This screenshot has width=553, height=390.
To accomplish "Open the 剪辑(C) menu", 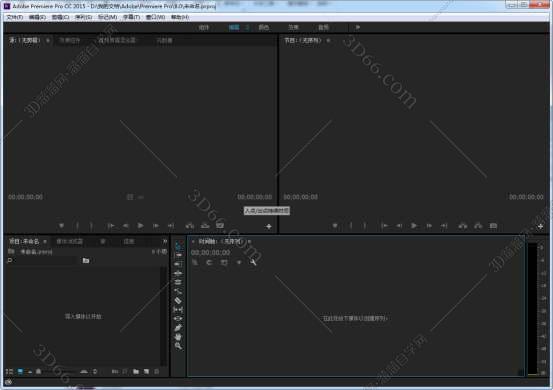I will 60,17.
